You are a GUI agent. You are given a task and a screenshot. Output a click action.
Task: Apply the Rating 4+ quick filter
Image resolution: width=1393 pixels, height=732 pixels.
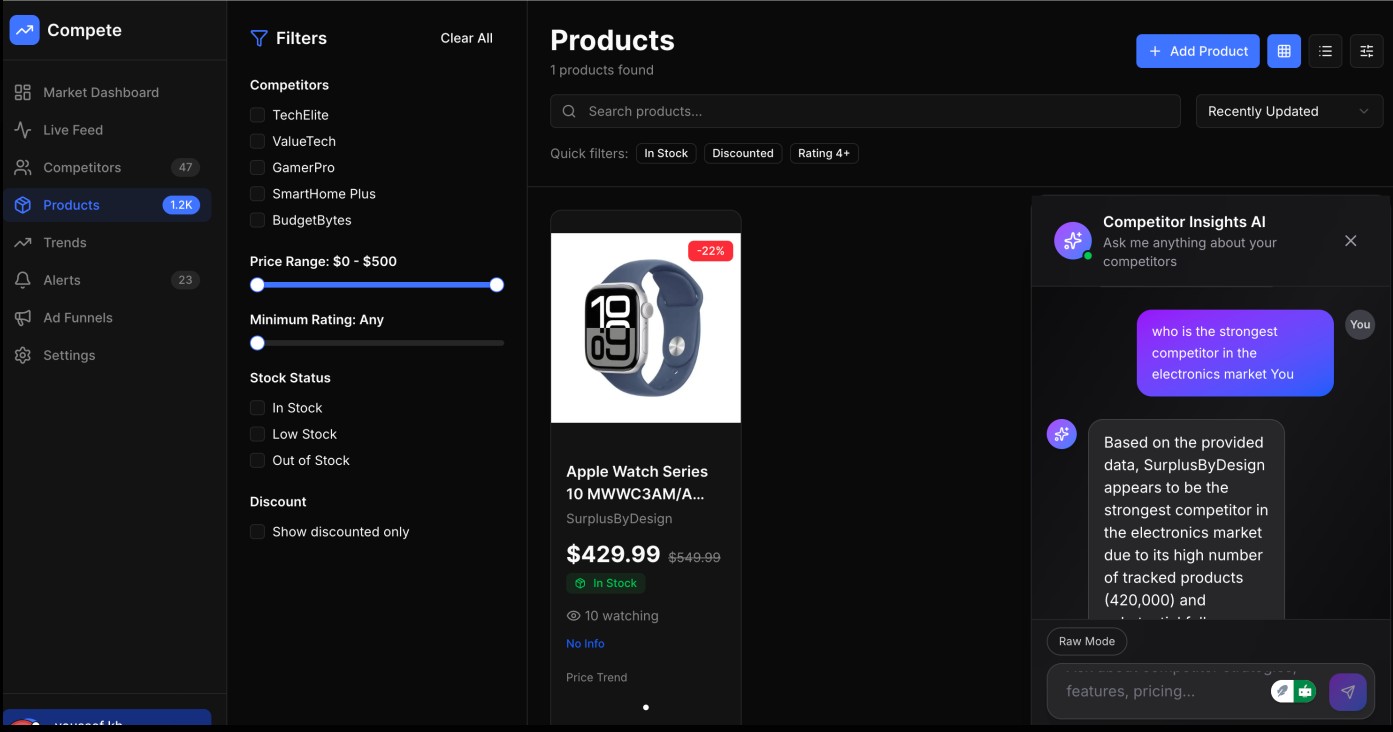(824, 153)
